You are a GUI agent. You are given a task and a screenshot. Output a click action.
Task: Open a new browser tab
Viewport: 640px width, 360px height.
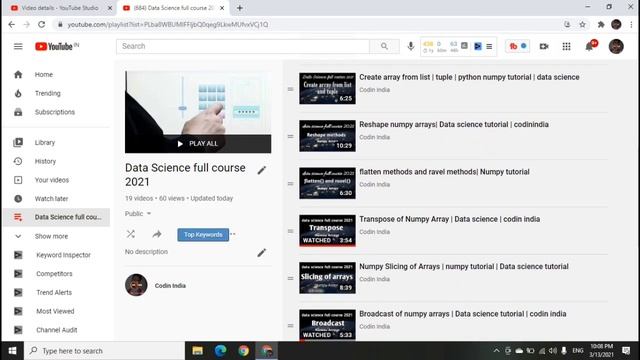point(240,8)
